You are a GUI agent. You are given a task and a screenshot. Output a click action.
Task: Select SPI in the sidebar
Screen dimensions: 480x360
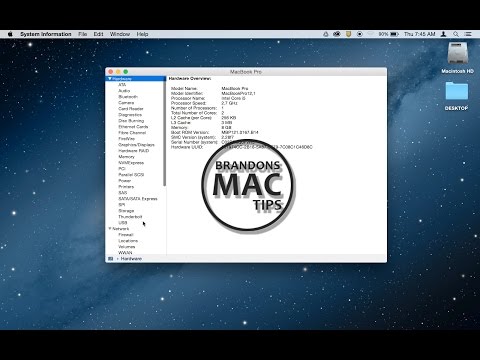coord(122,205)
